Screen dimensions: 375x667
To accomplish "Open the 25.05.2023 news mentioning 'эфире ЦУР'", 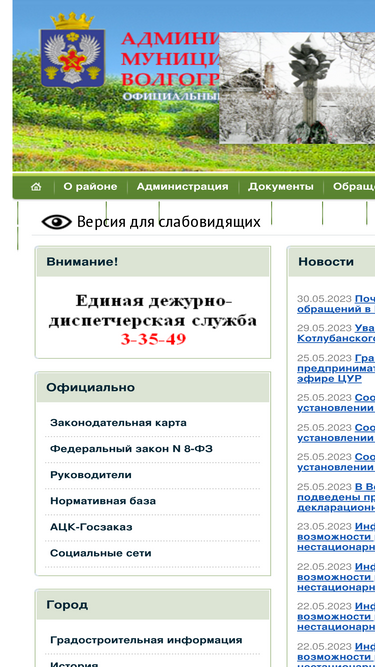I will click(336, 368).
